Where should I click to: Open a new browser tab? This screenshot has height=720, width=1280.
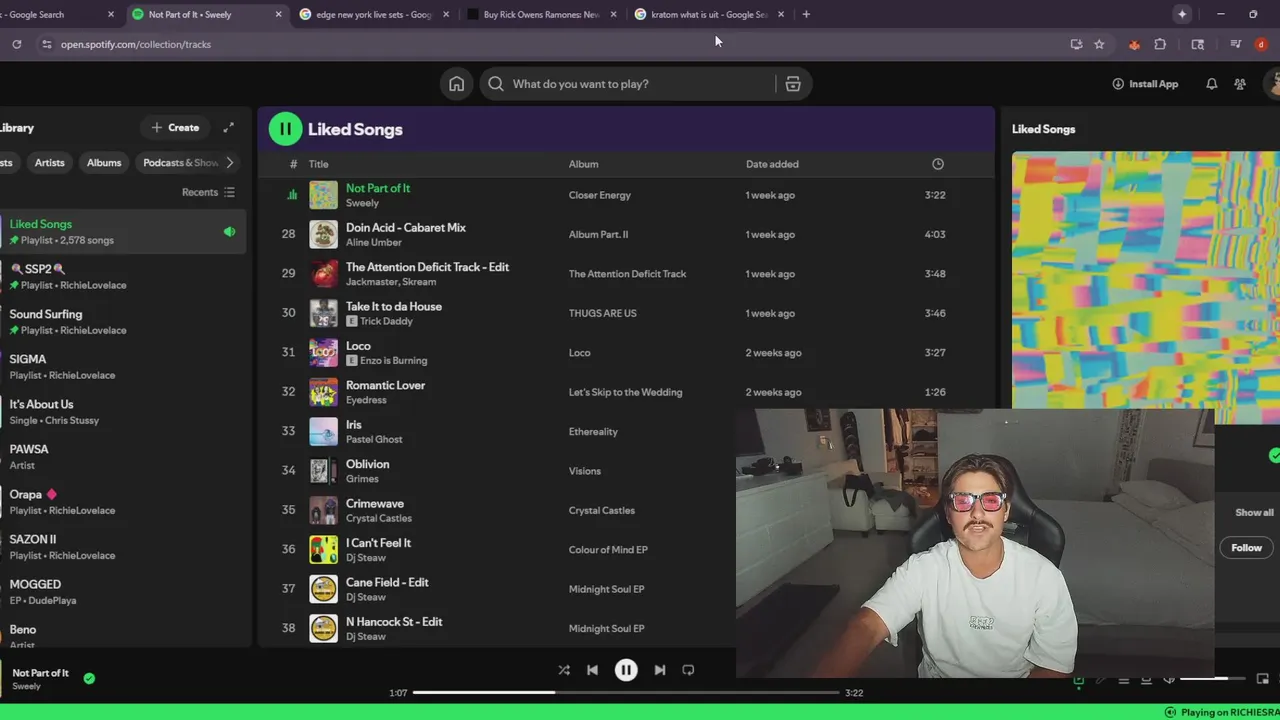(x=806, y=14)
